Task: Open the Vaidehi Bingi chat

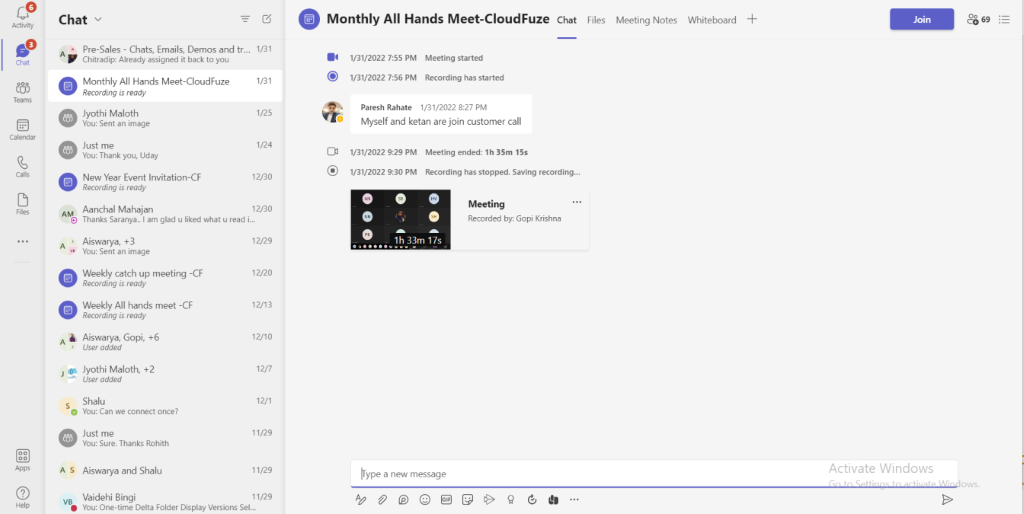Action: (165, 502)
